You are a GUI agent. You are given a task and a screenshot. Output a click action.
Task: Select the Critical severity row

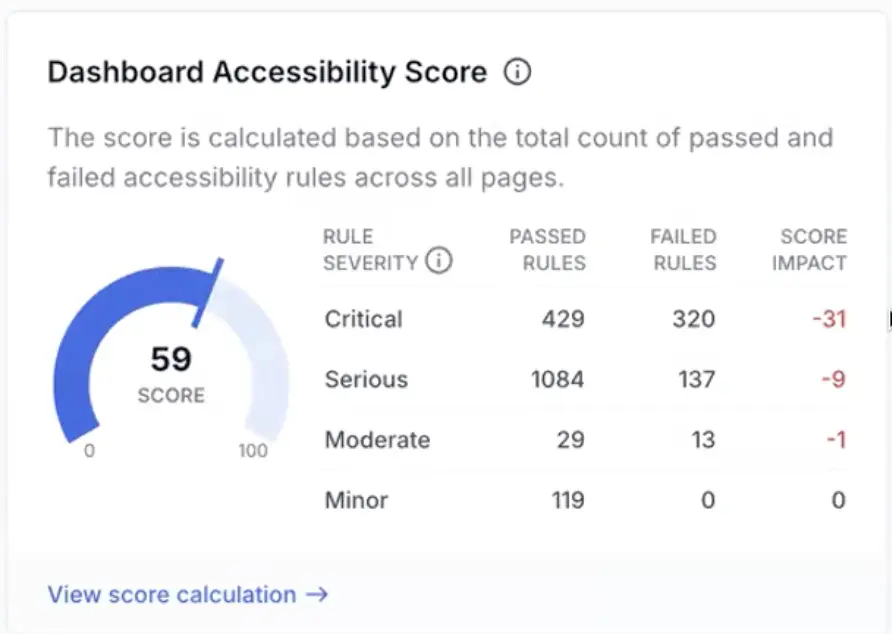pos(363,319)
